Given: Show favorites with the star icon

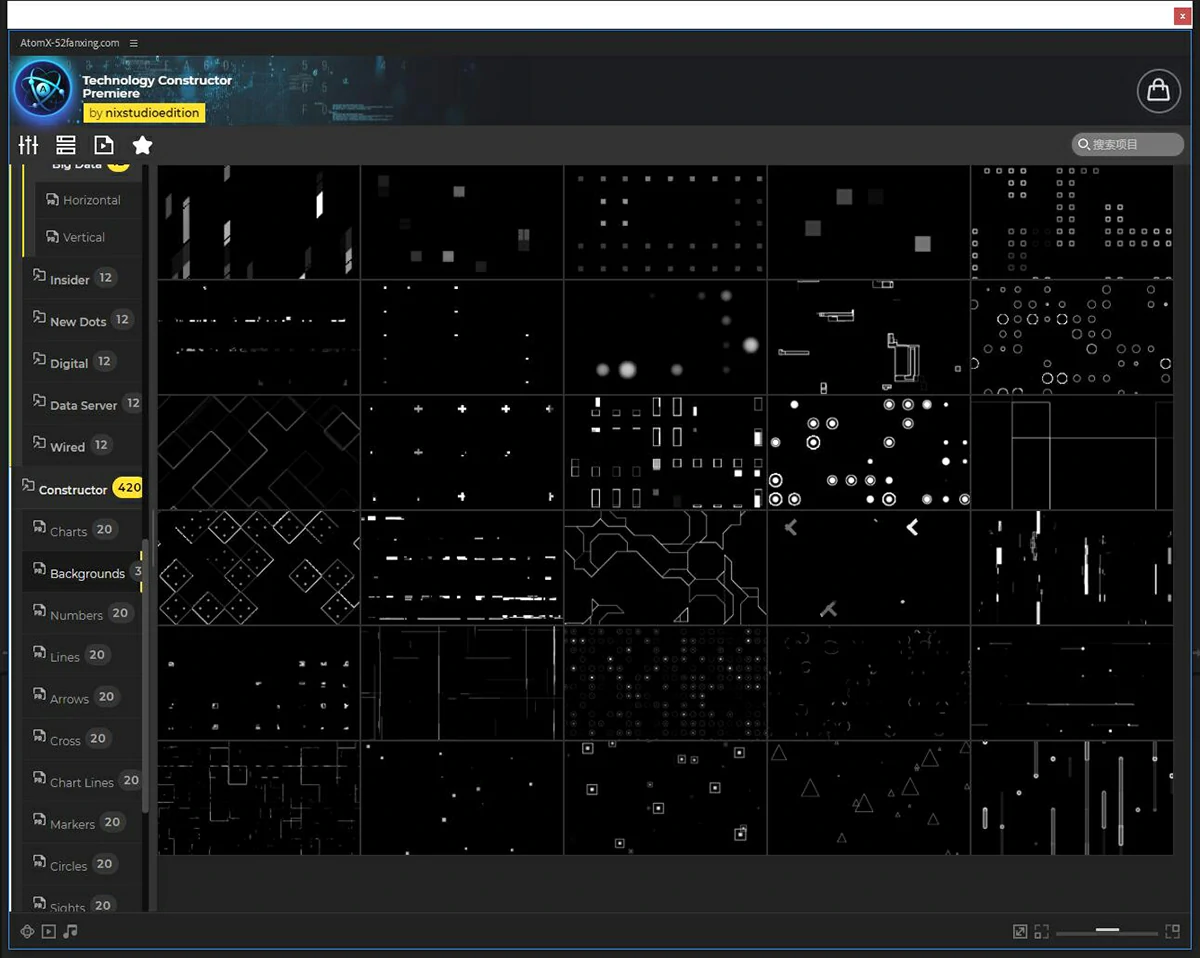Looking at the screenshot, I should (x=142, y=145).
